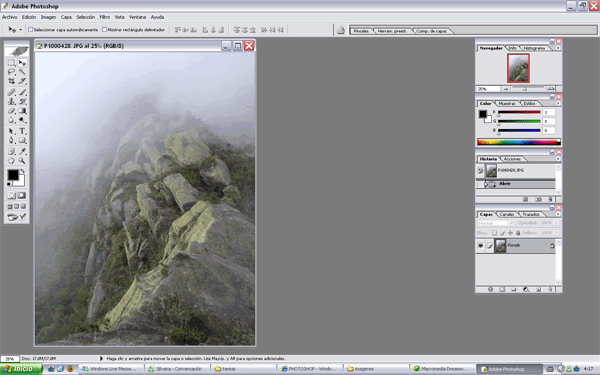This screenshot has height=375, width=600.
Task: Select the Type (T) tool
Action: coord(22,131)
